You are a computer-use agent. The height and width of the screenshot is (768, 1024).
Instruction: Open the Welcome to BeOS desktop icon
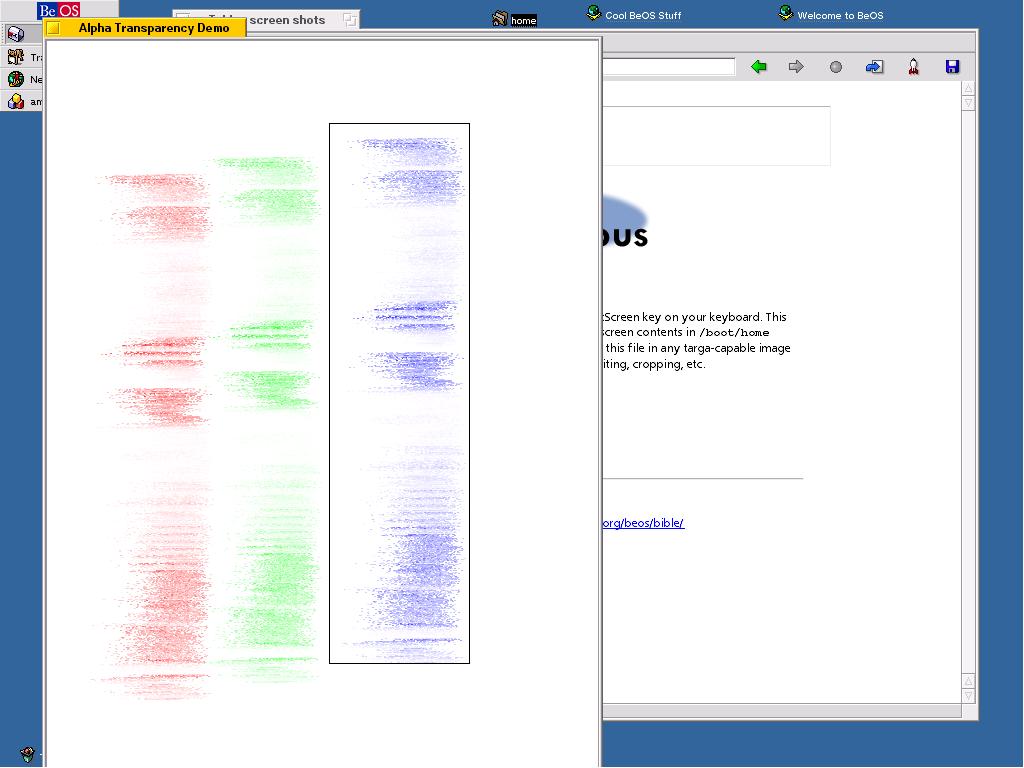[831, 14]
